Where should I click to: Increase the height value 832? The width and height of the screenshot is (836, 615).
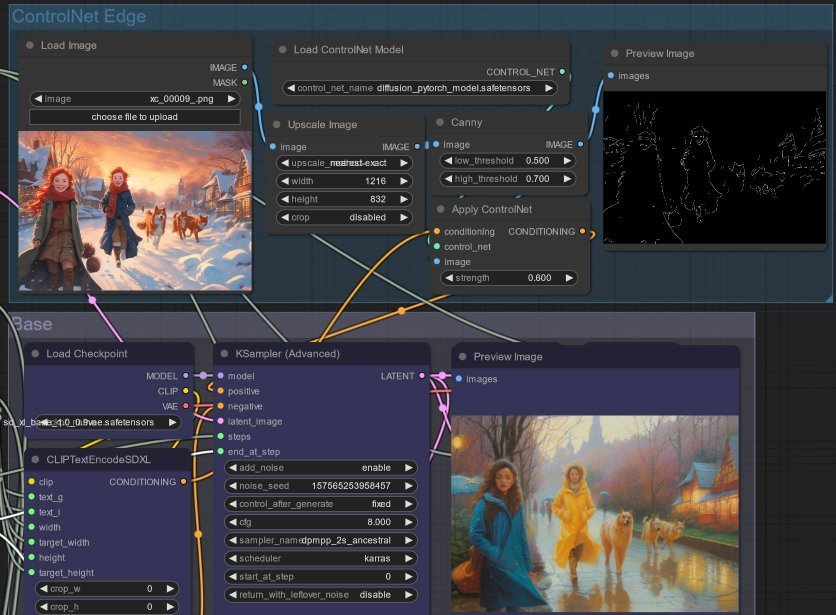[404, 199]
